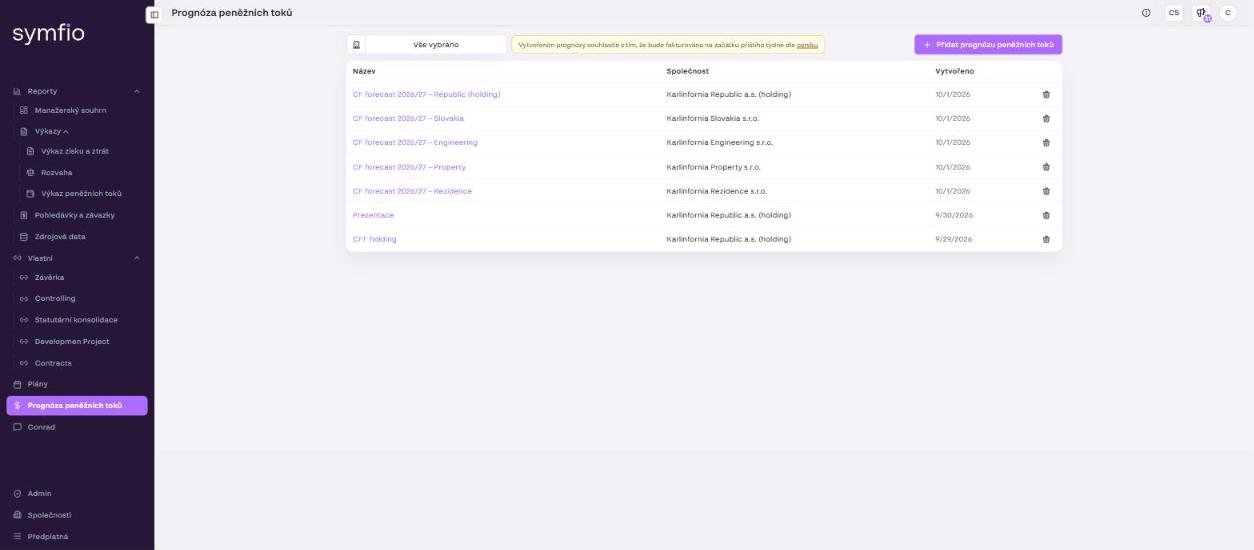This screenshot has width=1254, height=550.
Task: Click 'Karlinfornia Property s.r.o.' cell
Action: [x=714, y=167]
